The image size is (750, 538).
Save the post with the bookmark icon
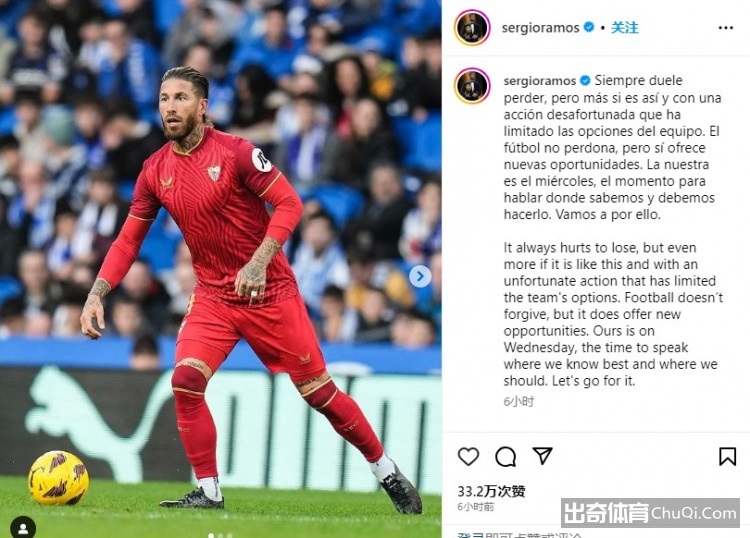click(x=727, y=456)
